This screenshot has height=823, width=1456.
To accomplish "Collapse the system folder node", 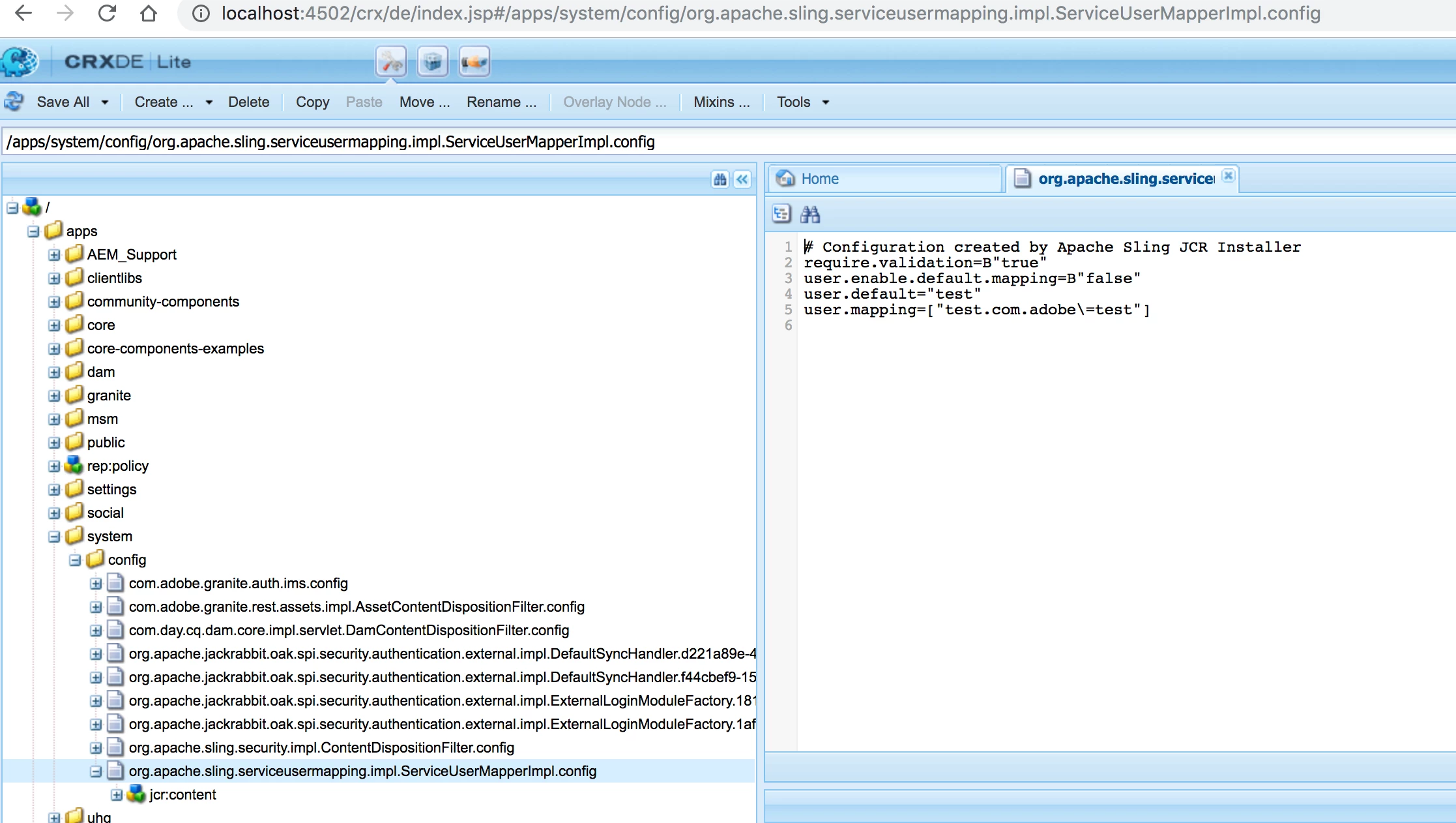I will 54,537.
